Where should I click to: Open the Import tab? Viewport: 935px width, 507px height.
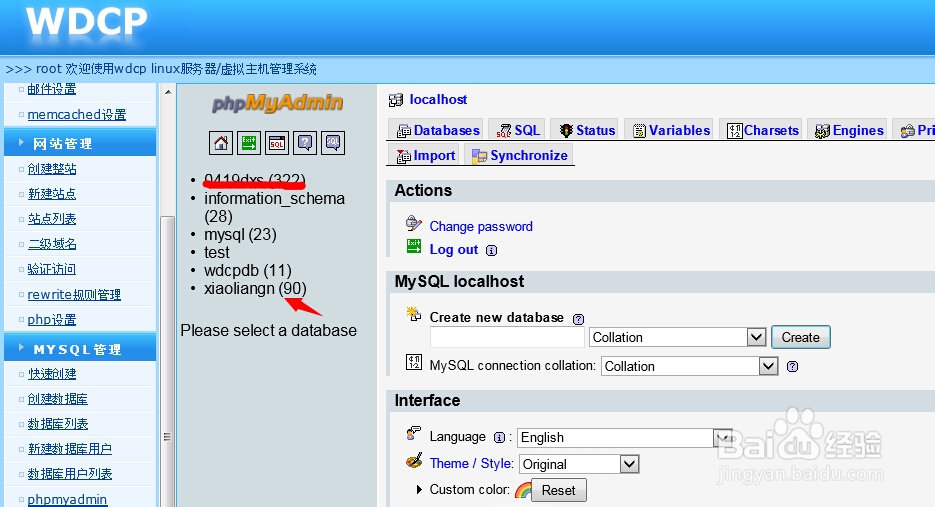coord(425,156)
